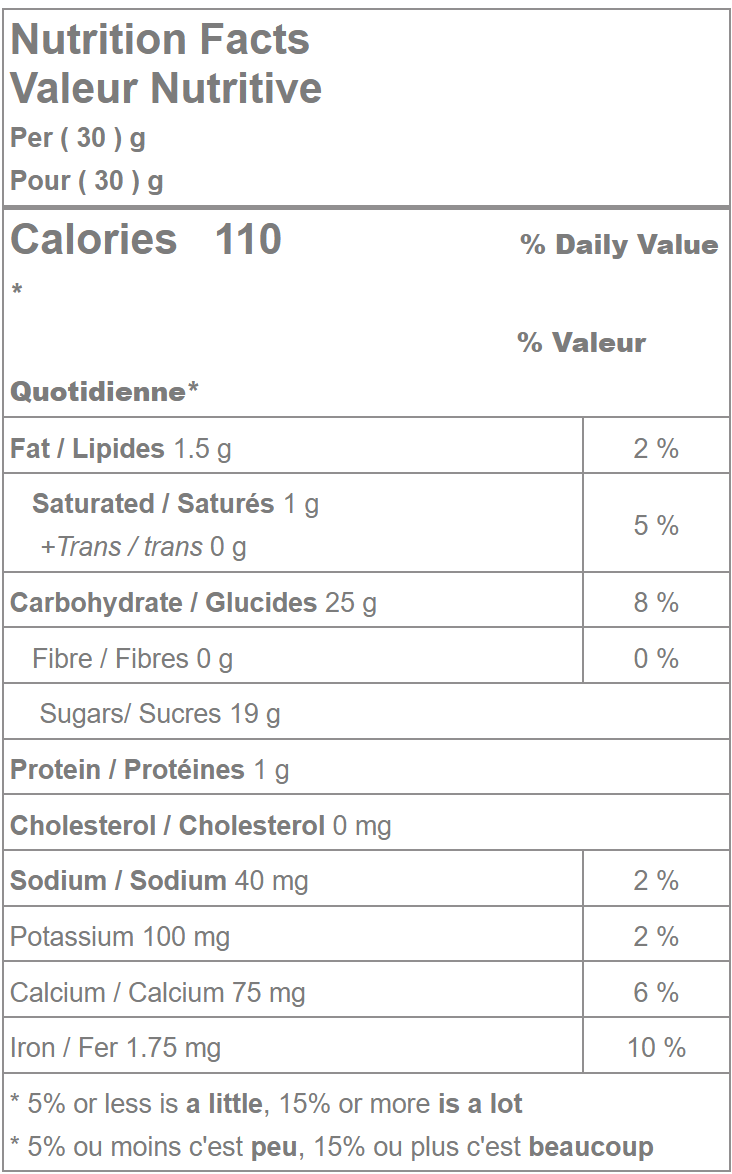The width and height of the screenshot is (732, 1174).
Task: Select the Sodium 40 mg row
Action: pyautogui.click(x=159, y=881)
